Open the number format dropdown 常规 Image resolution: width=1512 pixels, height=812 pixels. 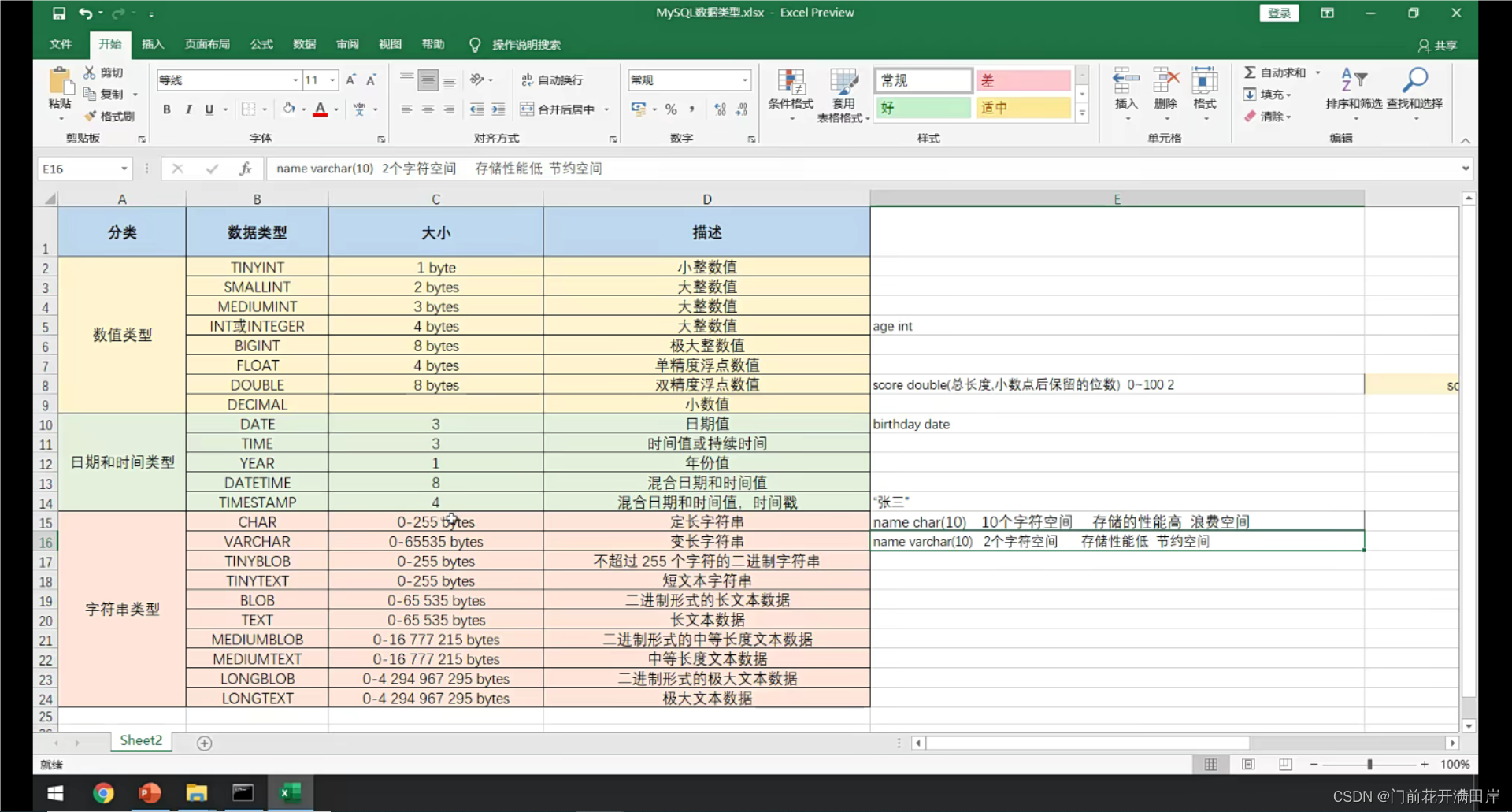tap(744, 80)
